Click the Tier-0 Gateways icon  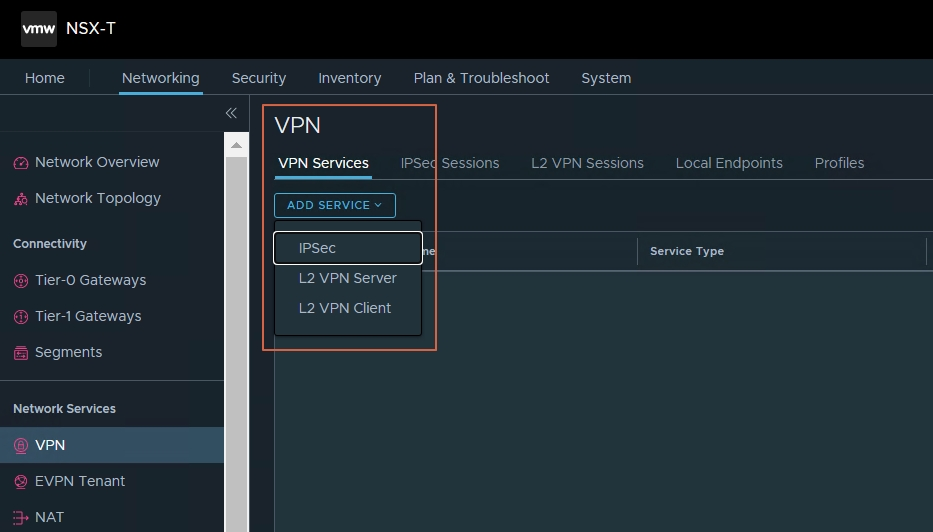(x=21, y=280)
